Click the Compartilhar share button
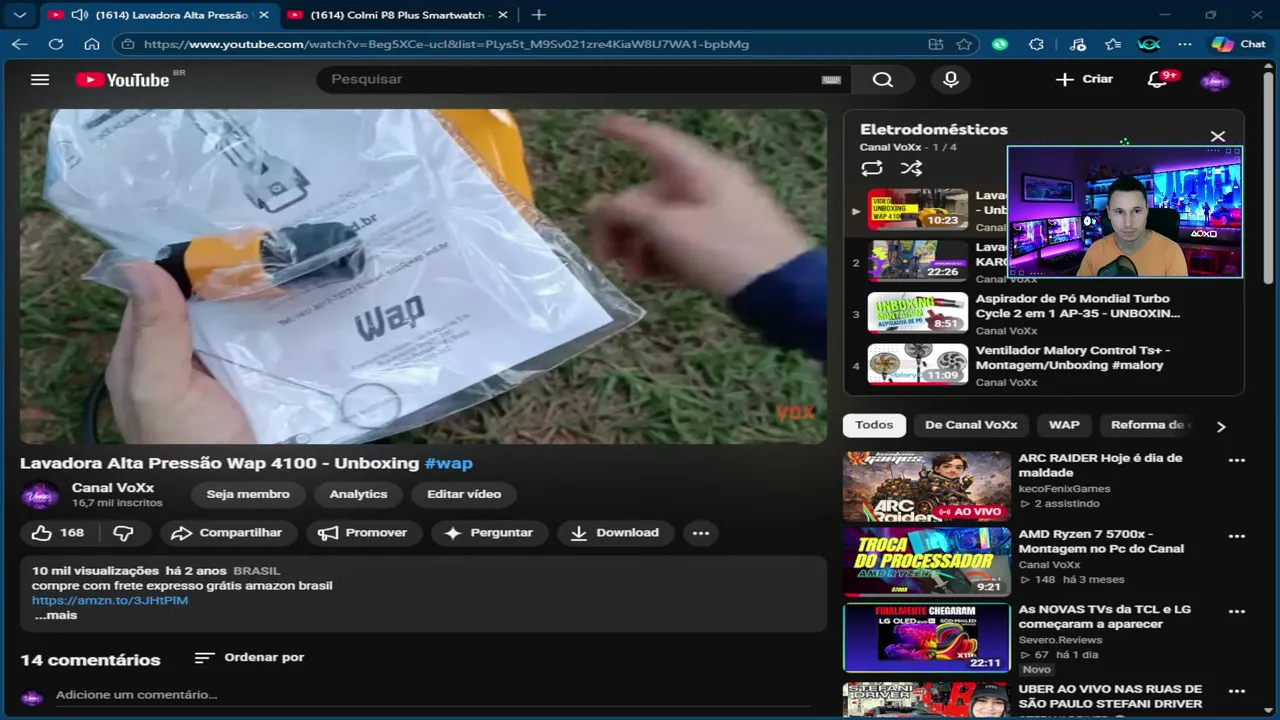 [227, 533]
